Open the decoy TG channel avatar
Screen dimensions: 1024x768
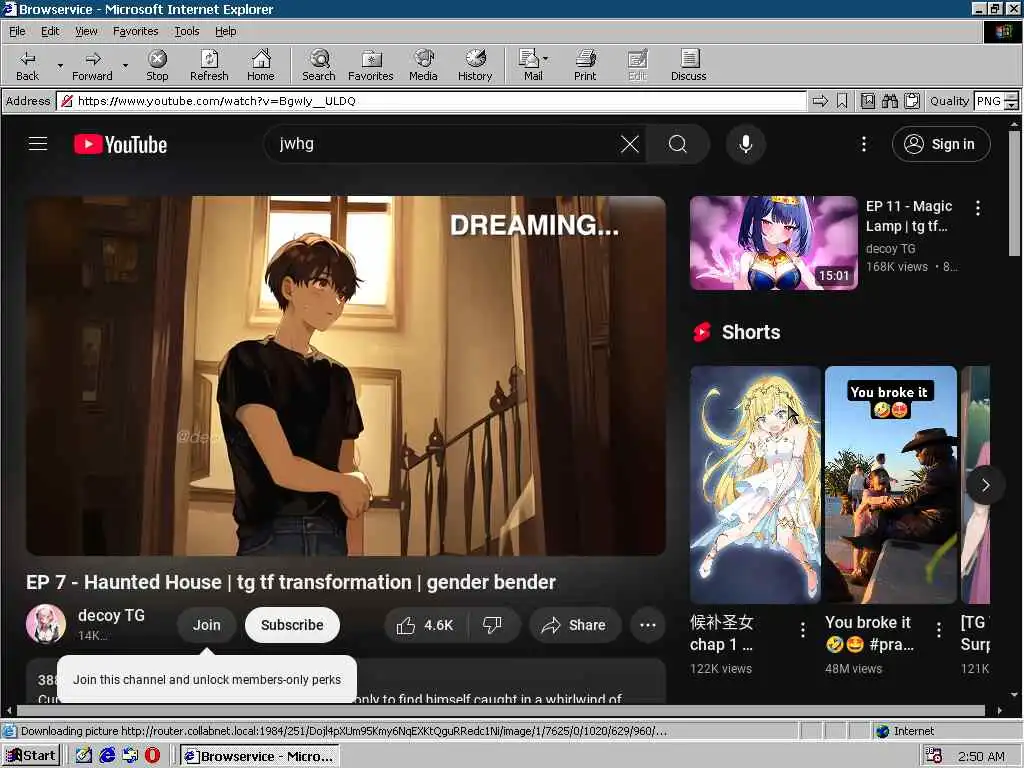tap(46, 624)
